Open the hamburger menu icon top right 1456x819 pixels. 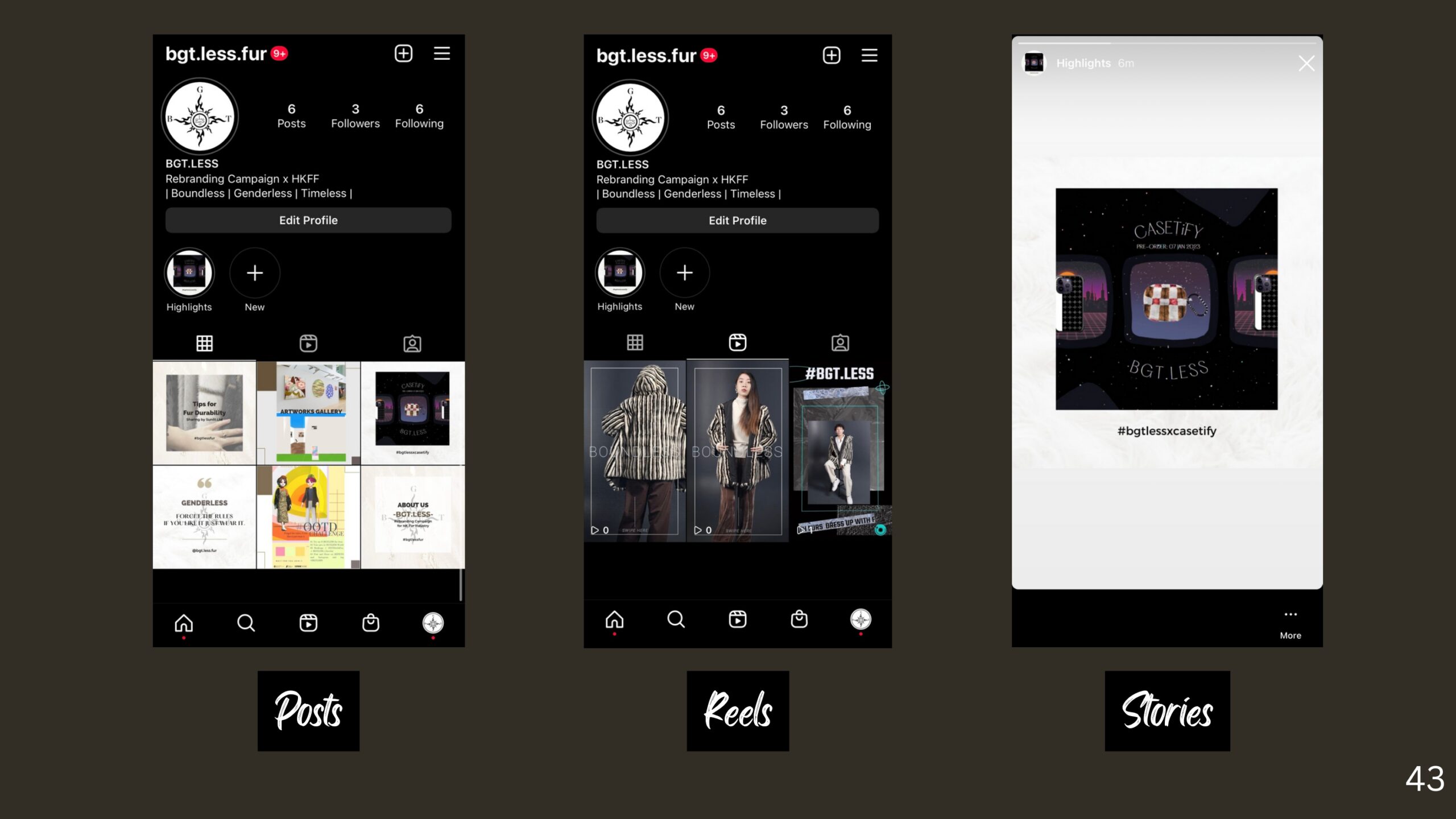(x=442, y=53)
